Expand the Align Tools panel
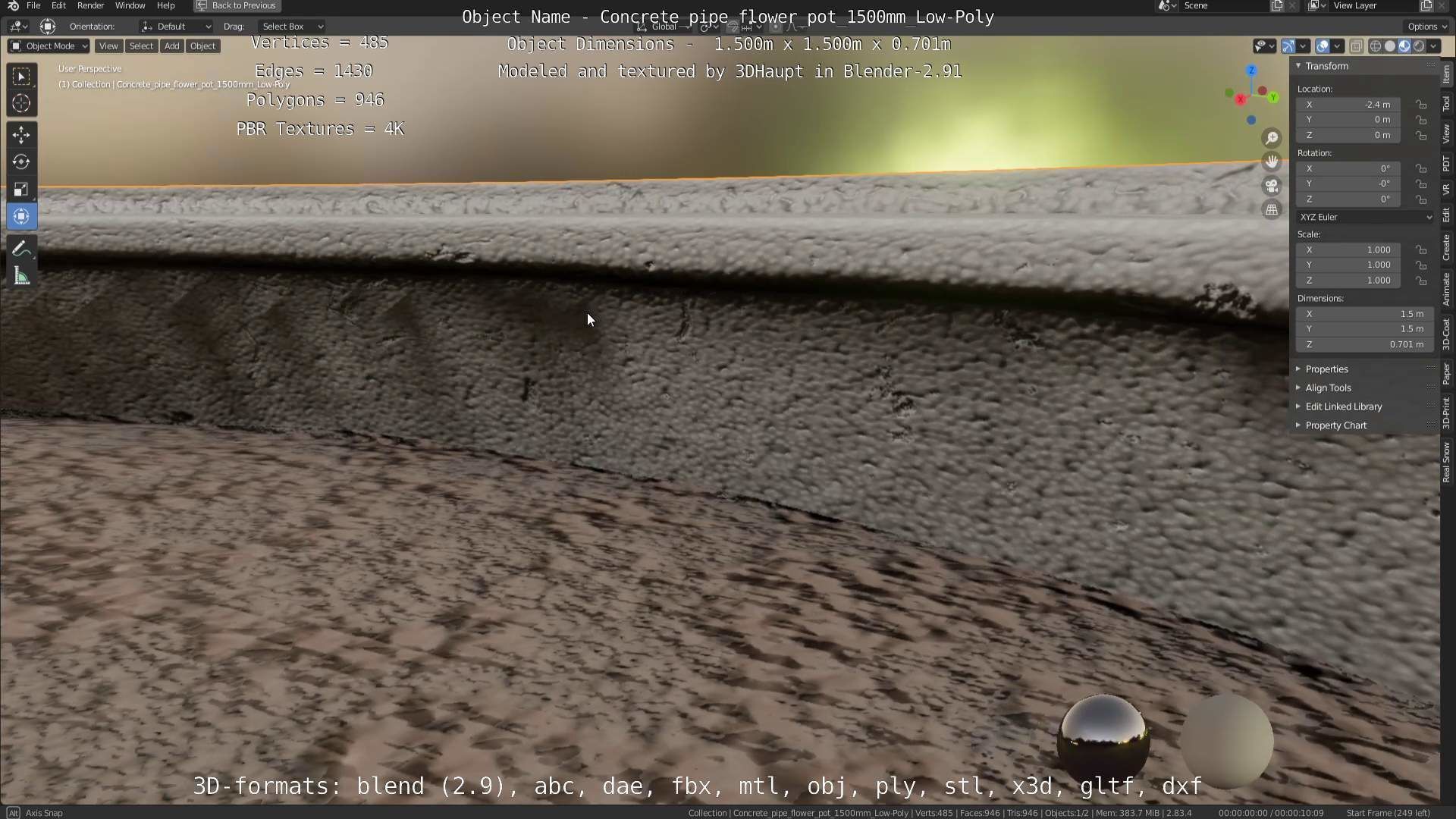This screenshot has width=1456, height=819. point(1328,388)
